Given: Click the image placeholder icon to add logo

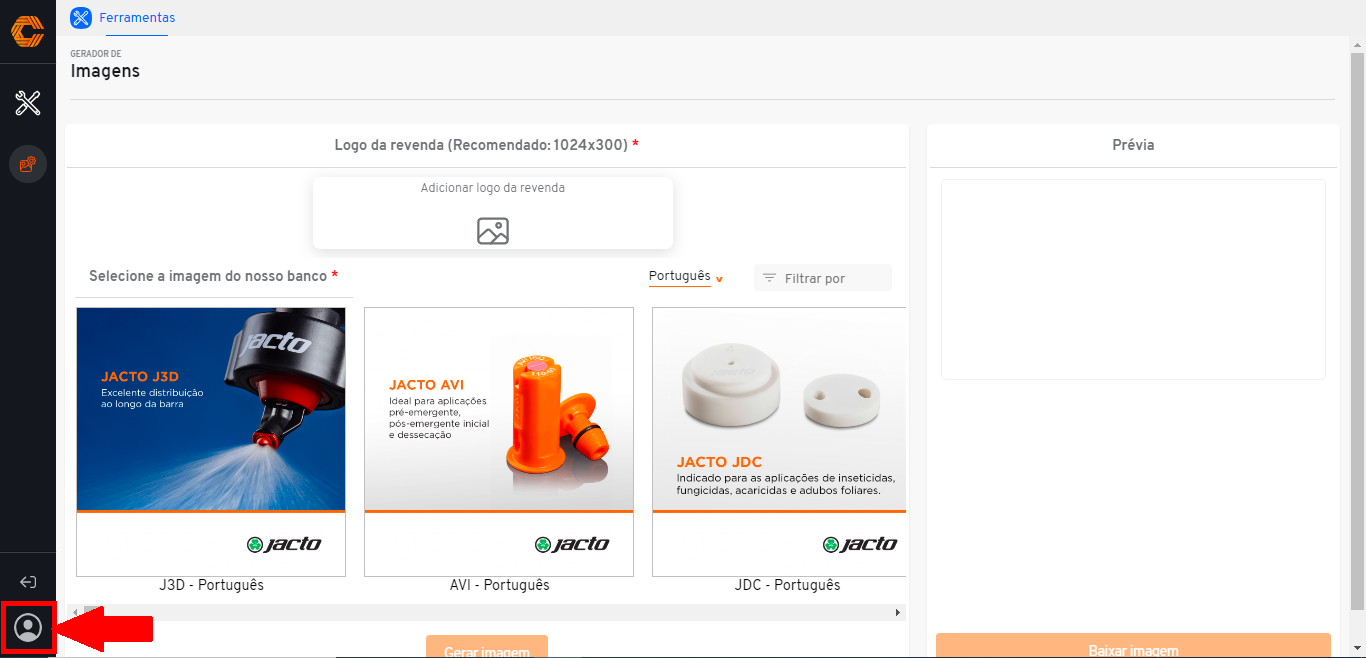Looking at the screenshot, I should pyautogui.click(x=493, y=231).
